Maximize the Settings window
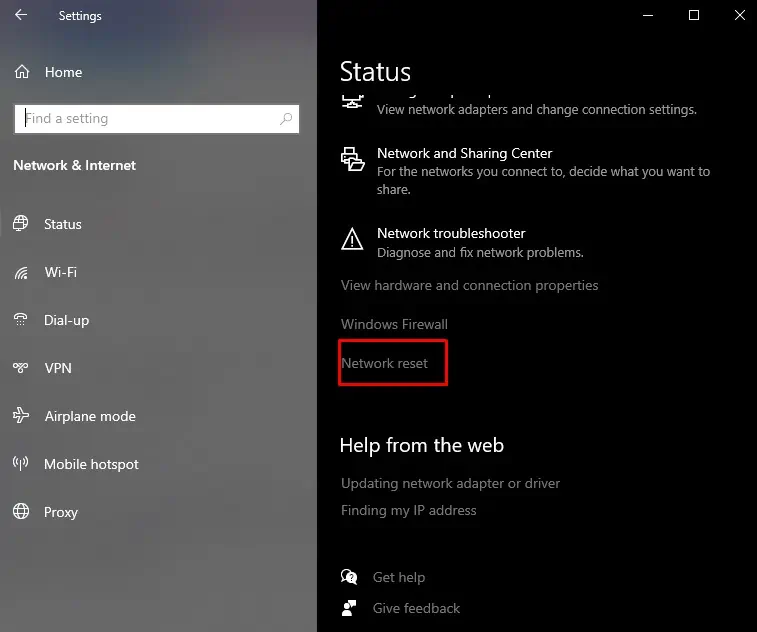 point(694,15)
